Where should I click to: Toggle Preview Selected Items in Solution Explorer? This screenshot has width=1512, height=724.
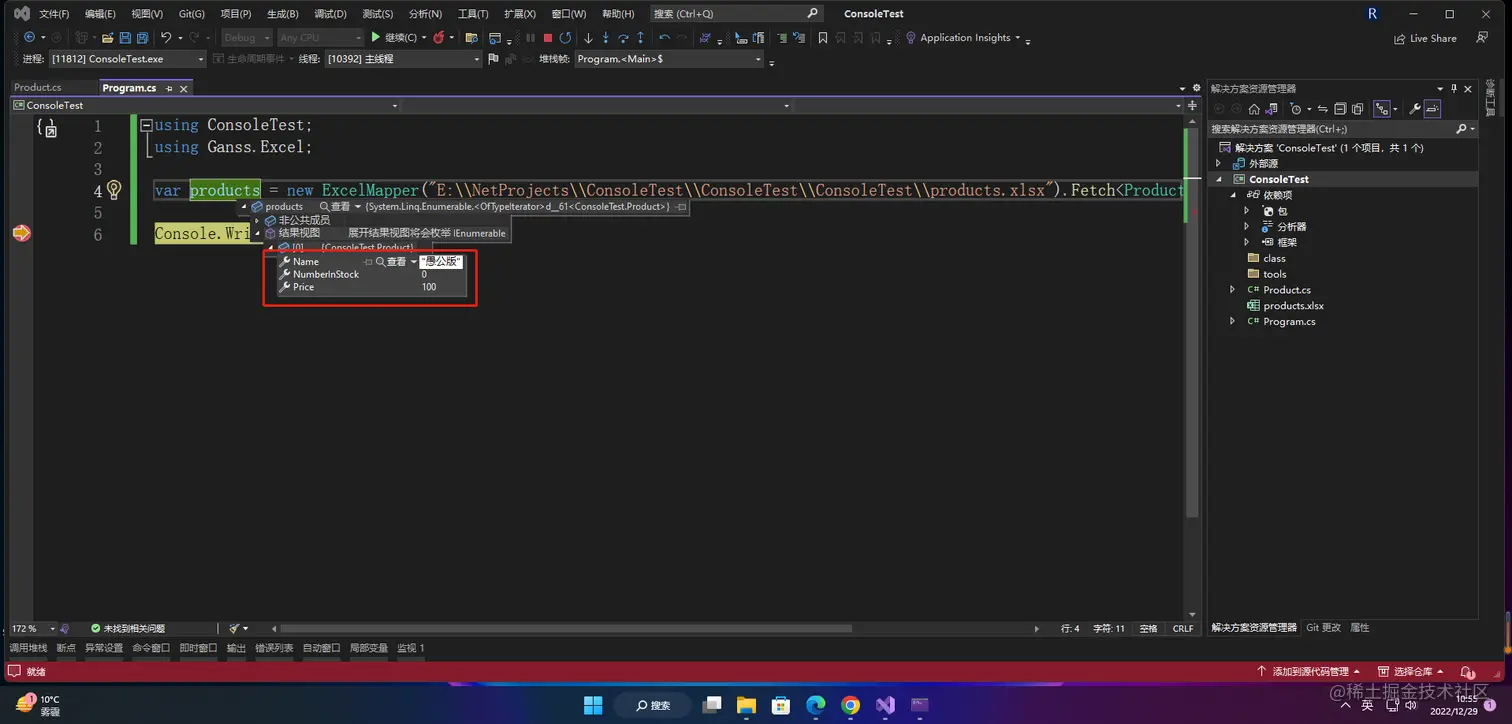1433,109
